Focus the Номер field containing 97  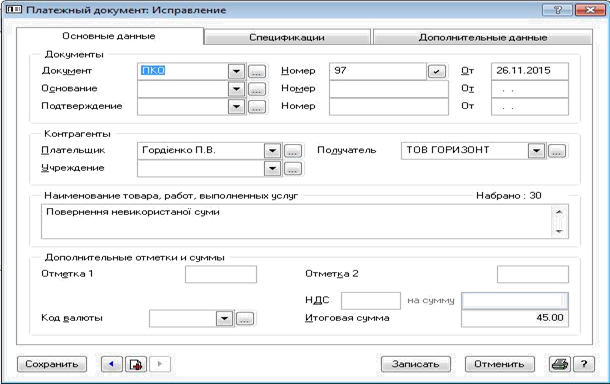(378, 71)
